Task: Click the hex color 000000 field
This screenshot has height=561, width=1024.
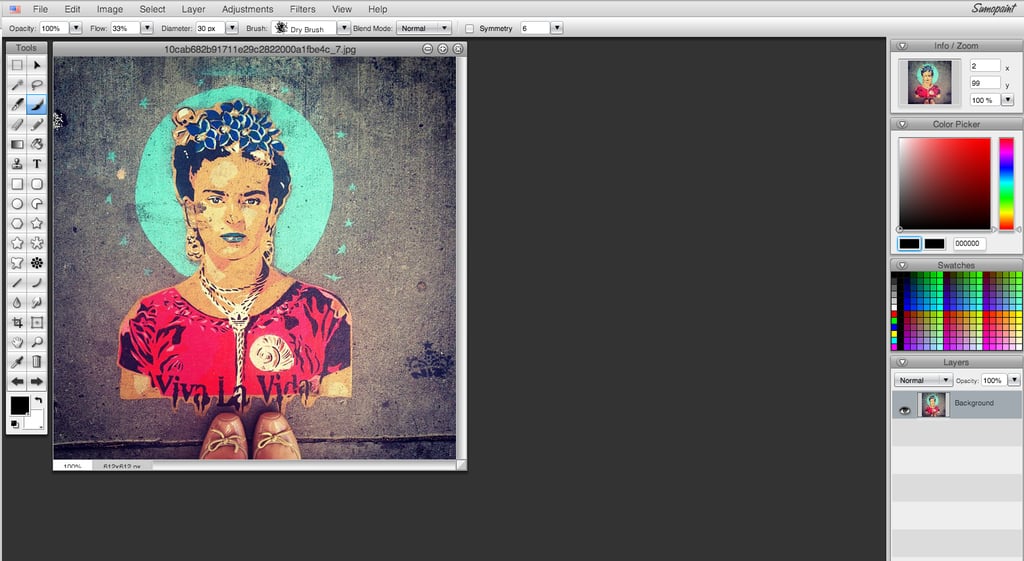Action: click(968, 244)
